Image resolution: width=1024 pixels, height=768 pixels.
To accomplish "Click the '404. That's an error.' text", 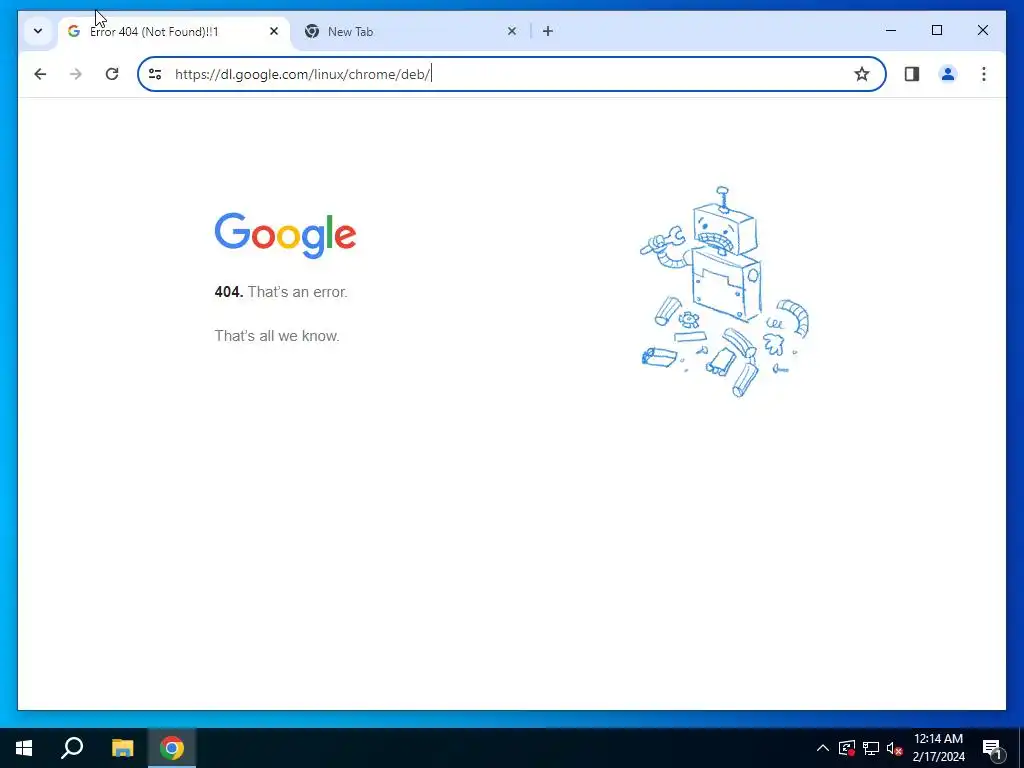I will (x=281, y=292).
